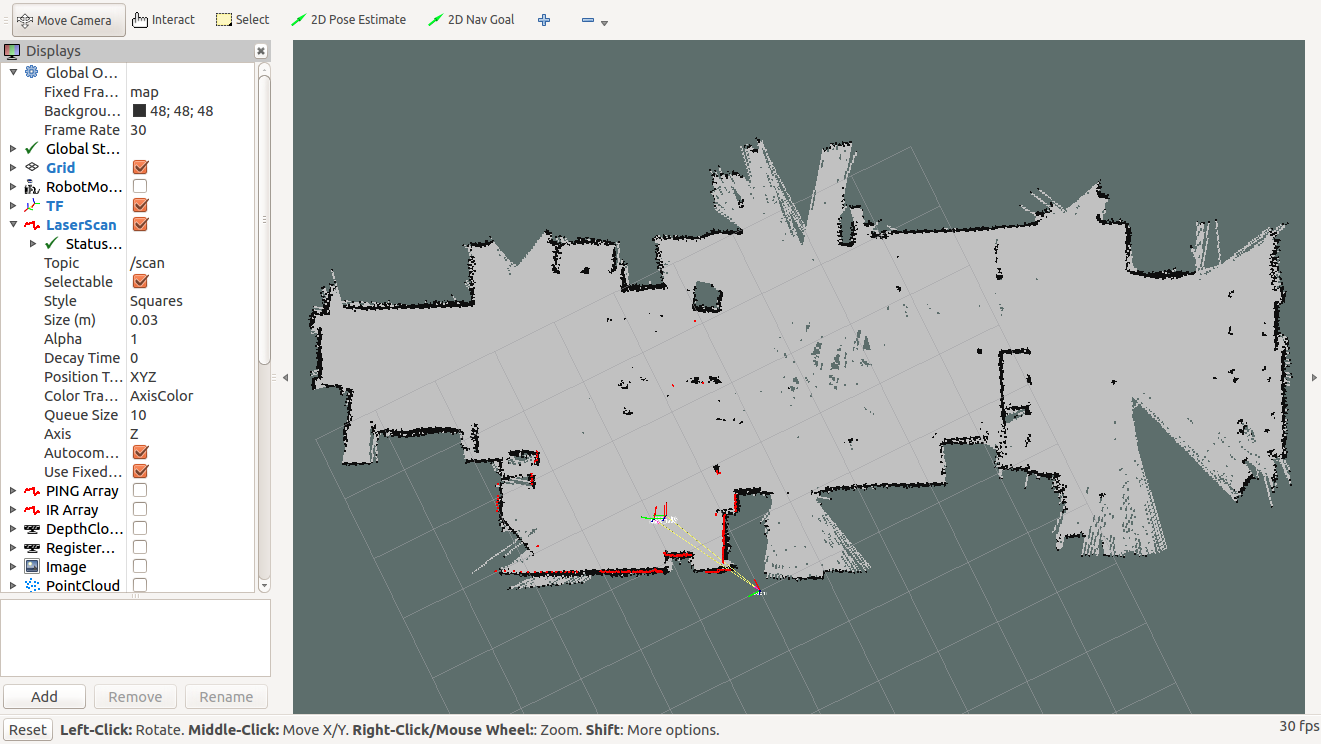
Task: Collapse the LaserScan tree item
Action: click(13, 225)
